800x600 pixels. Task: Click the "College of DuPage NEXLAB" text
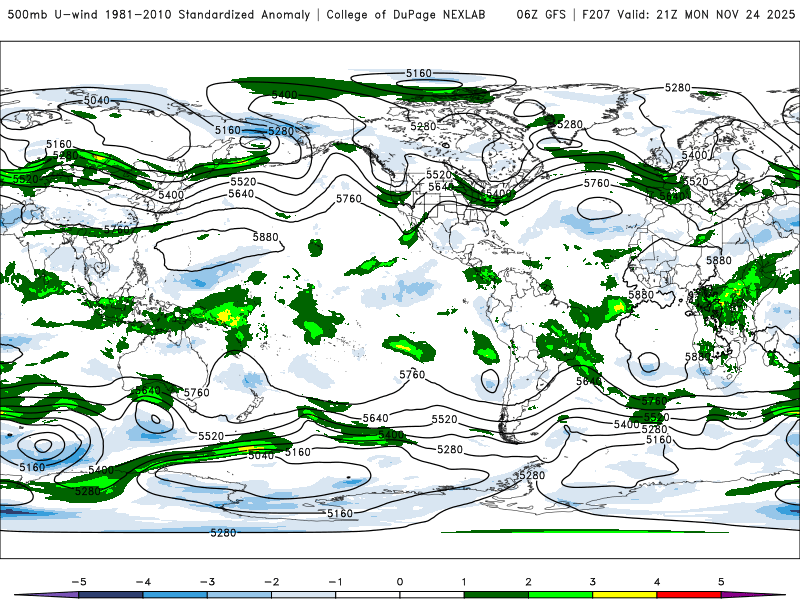coord(406,14)
